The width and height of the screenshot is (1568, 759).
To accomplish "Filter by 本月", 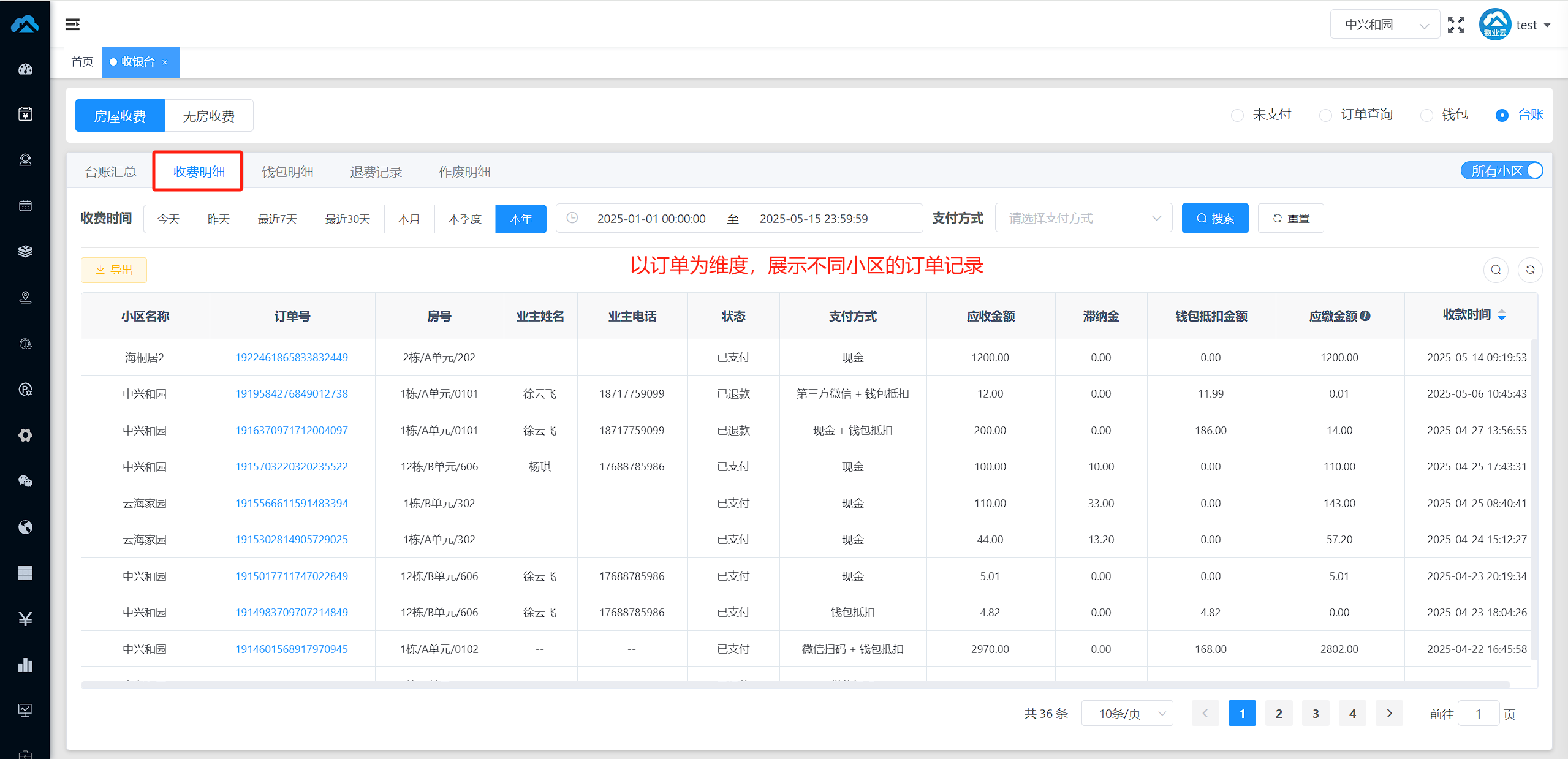I will (x=409, y=219).
